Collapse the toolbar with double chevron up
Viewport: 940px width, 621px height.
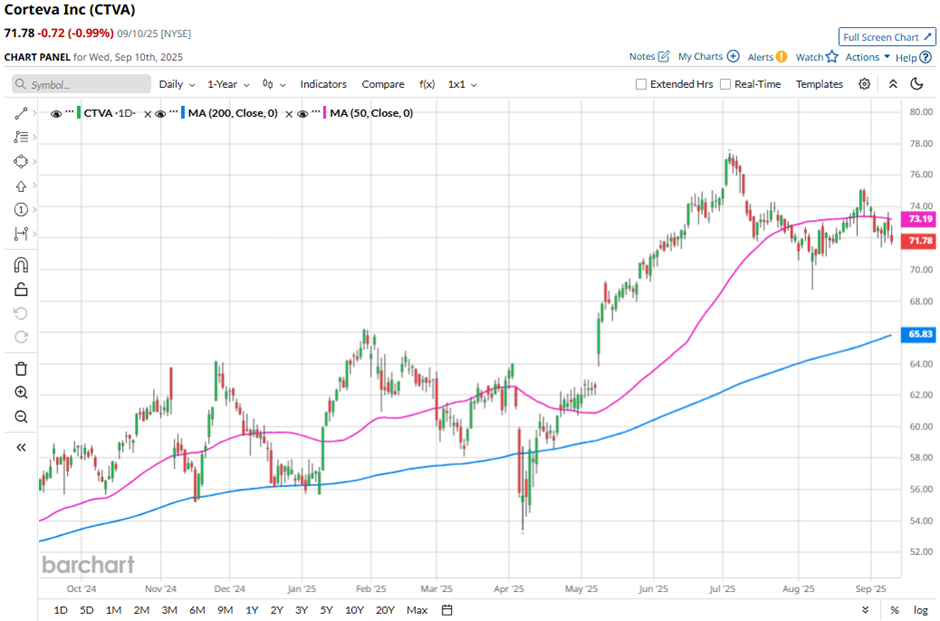click(893, 84)
